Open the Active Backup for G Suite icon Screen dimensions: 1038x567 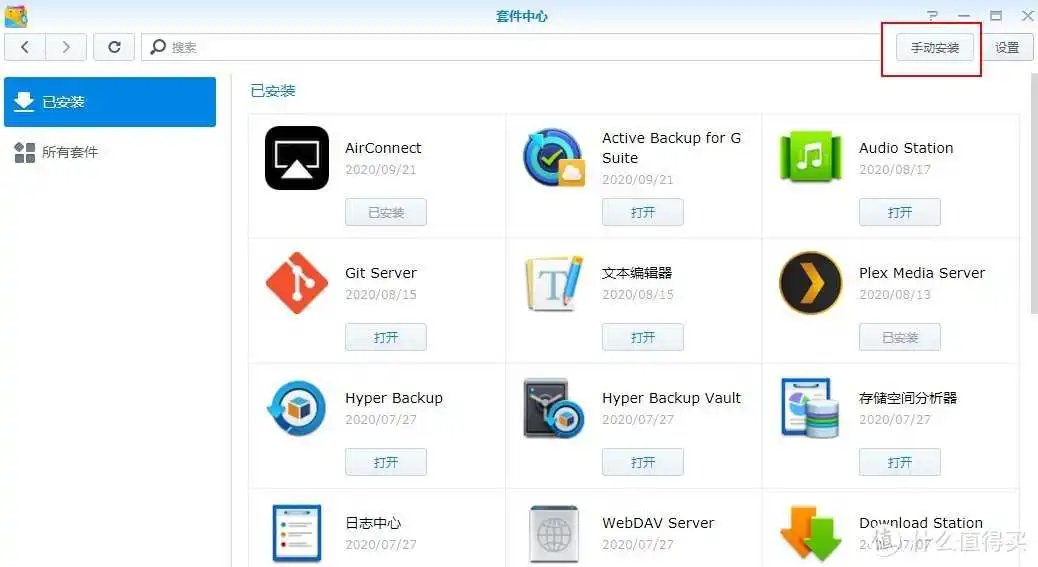click(554, 157)
